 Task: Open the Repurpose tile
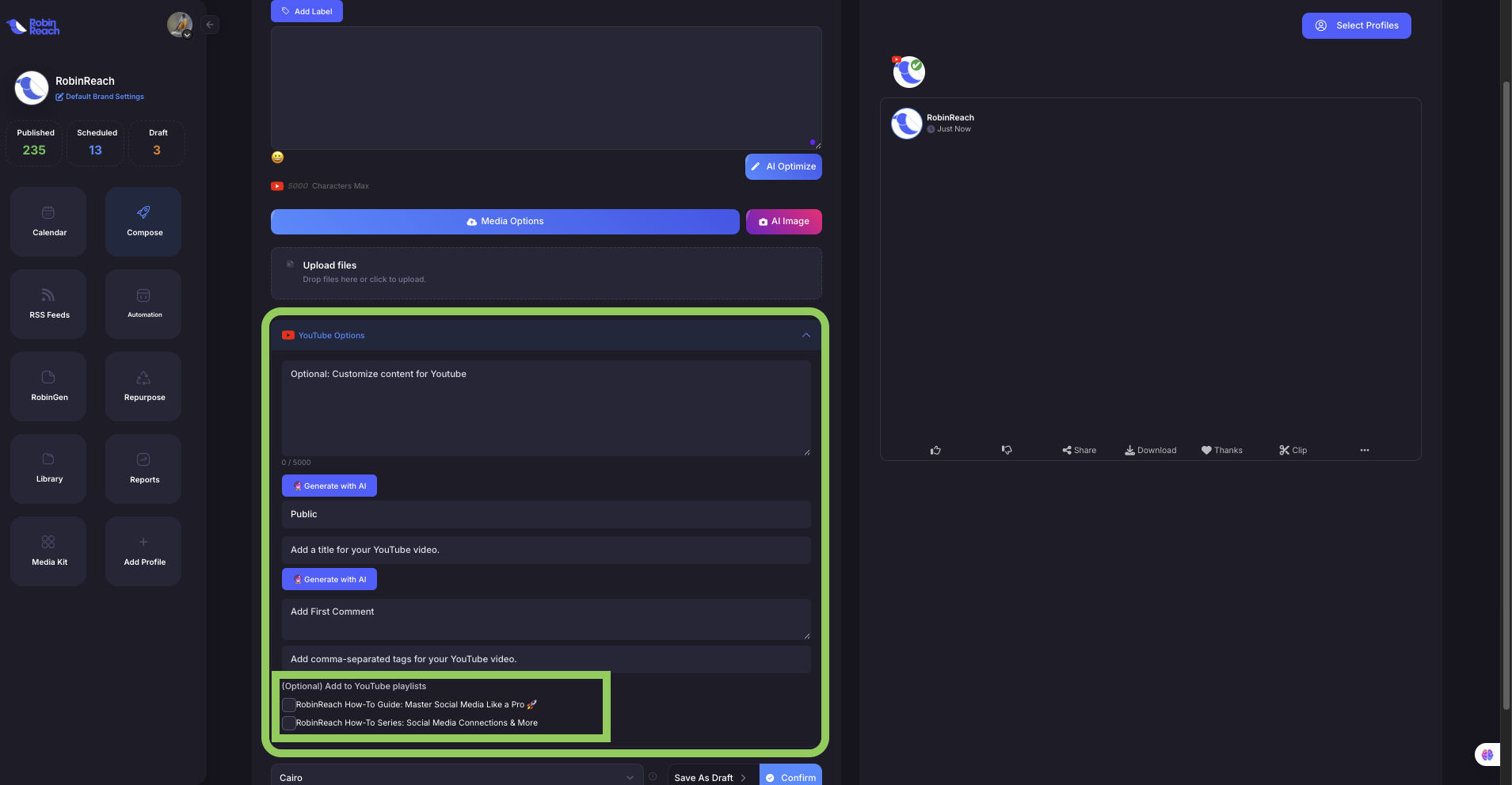tap(143, 387)
